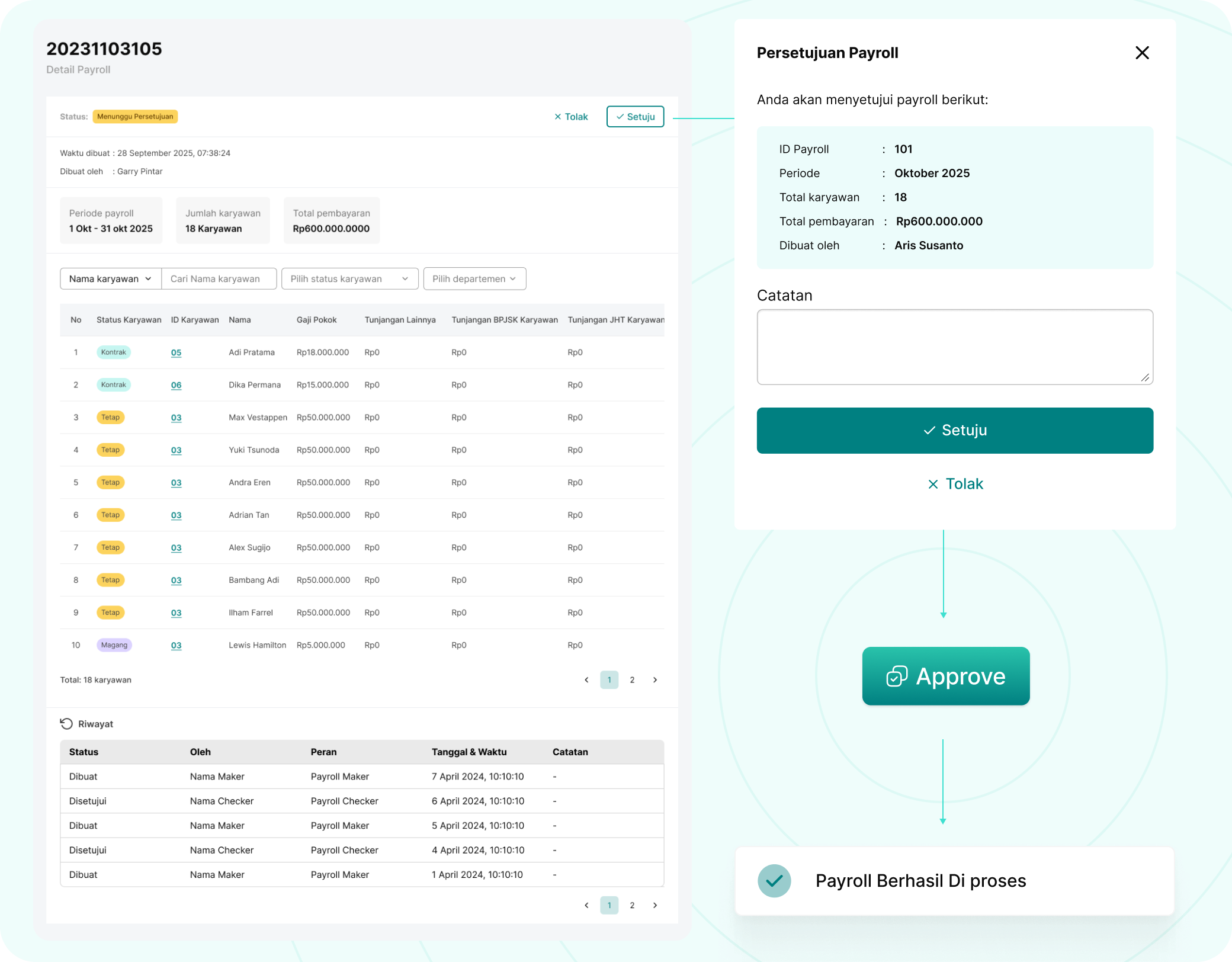
Task: Go to next page in employee table
Action: coord(655,680)
